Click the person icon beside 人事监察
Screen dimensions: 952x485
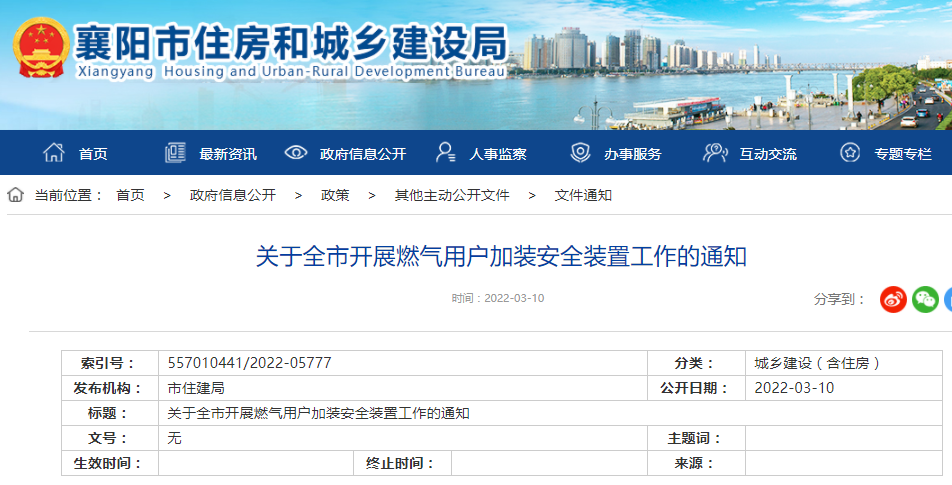pos(446,152)
